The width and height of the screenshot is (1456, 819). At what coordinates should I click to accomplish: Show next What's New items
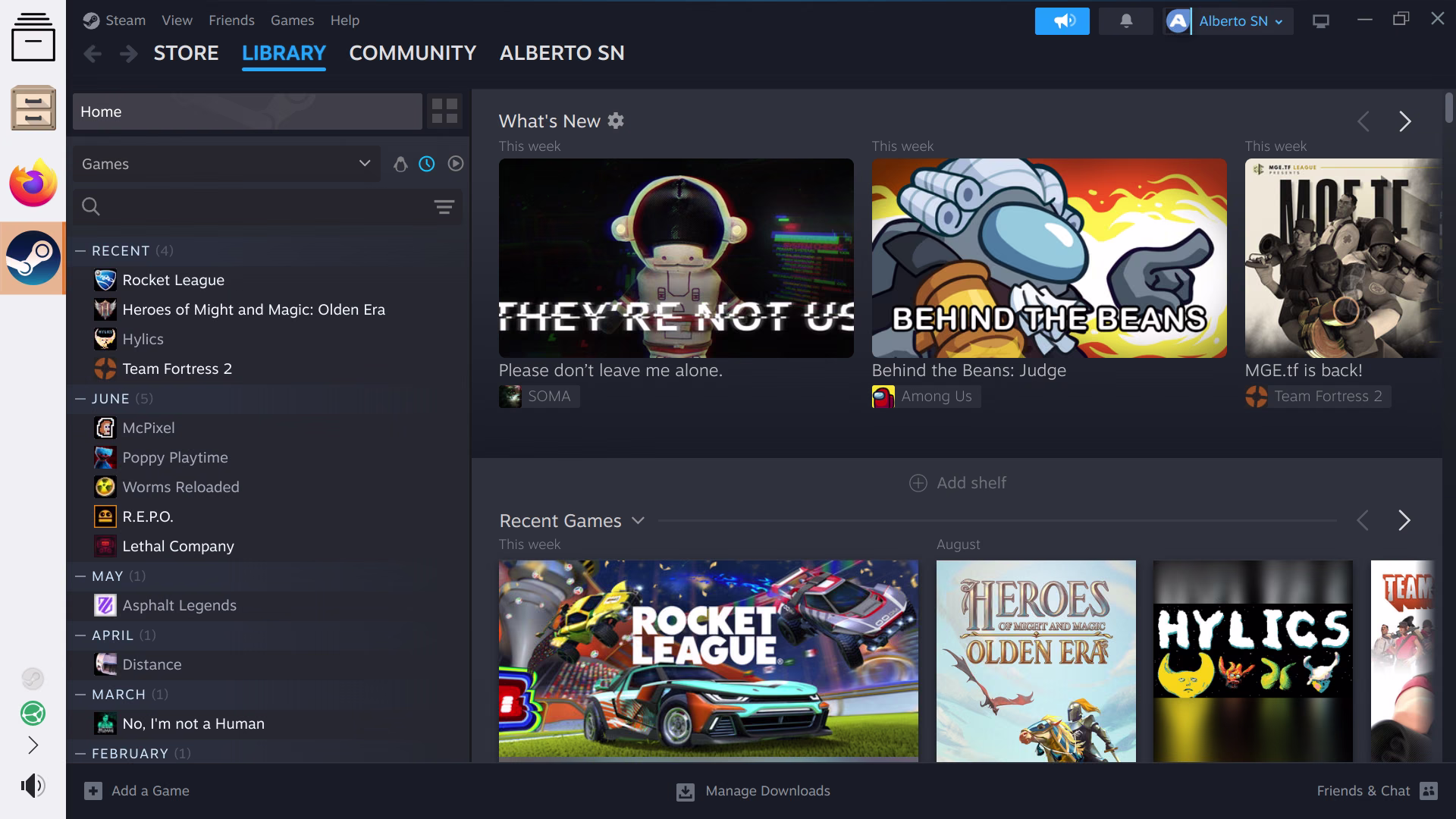1404,121
